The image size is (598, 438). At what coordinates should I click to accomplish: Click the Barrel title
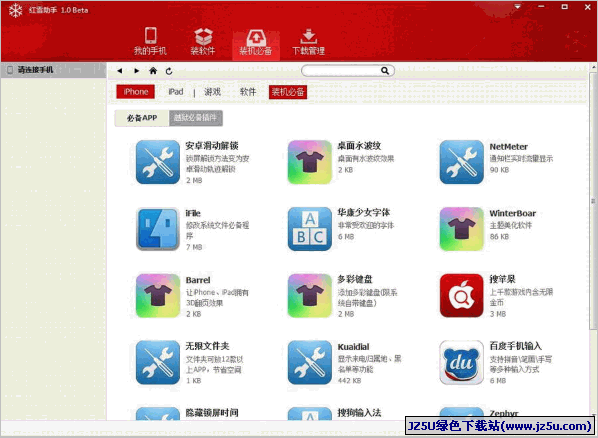(198, 280)
